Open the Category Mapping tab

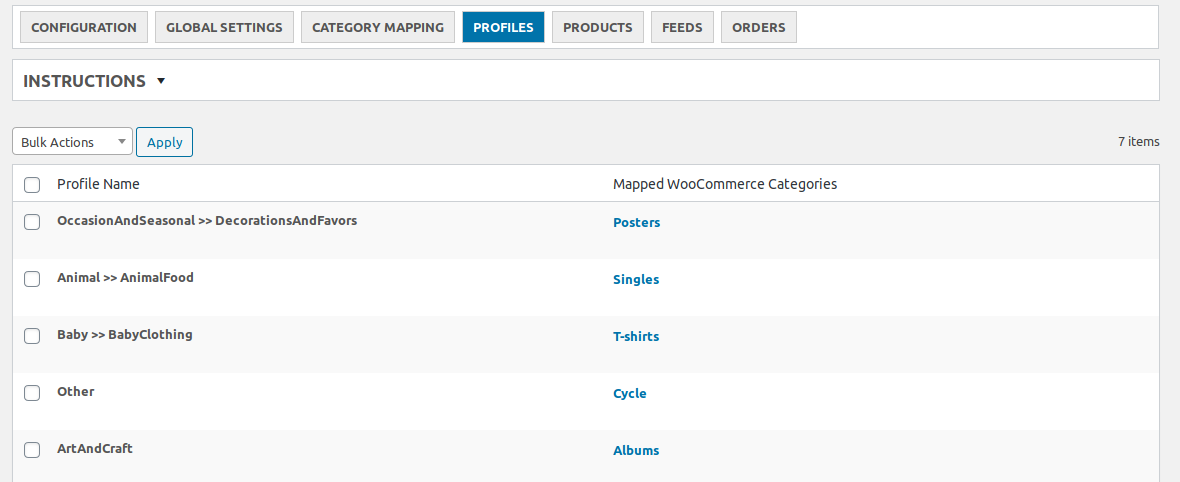pyautogui.click(x=378, y=27)
